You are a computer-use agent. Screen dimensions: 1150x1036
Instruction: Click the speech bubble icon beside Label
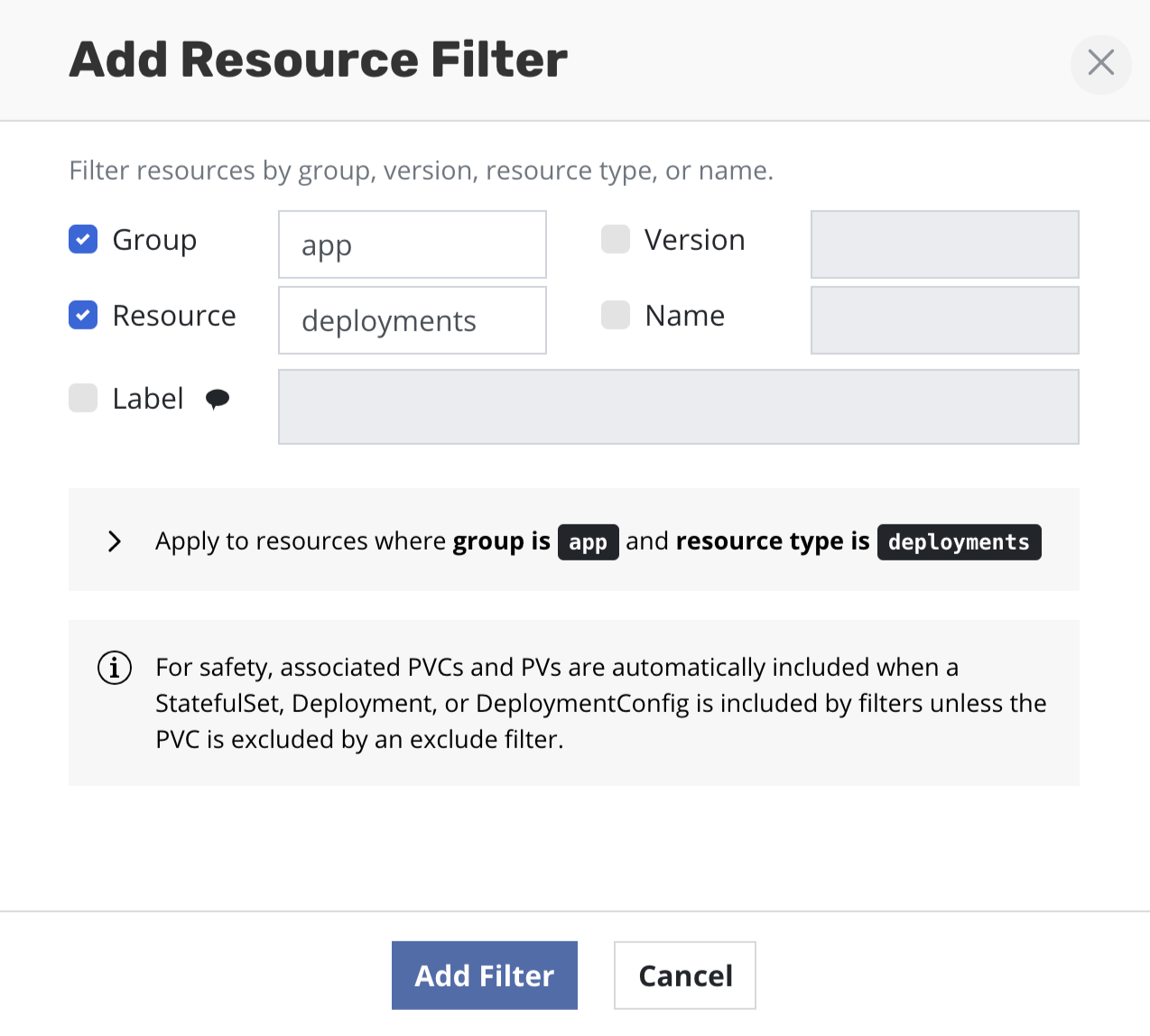pos(217,398)
